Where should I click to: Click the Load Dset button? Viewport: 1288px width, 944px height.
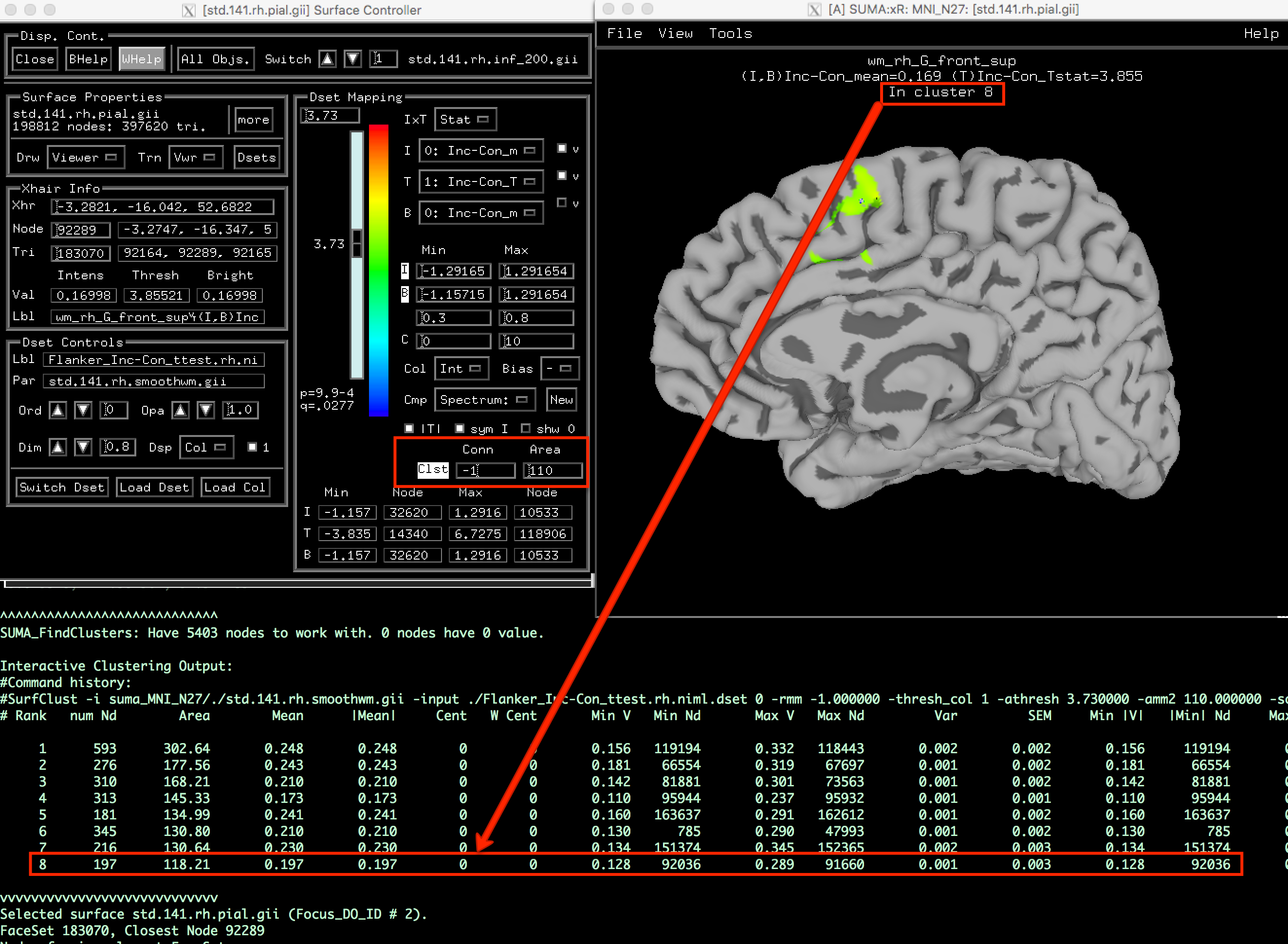click(154, 488)
